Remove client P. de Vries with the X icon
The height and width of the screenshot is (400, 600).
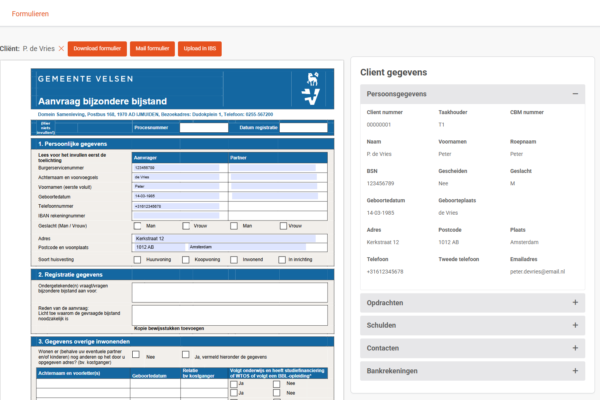tap(61, 49)
